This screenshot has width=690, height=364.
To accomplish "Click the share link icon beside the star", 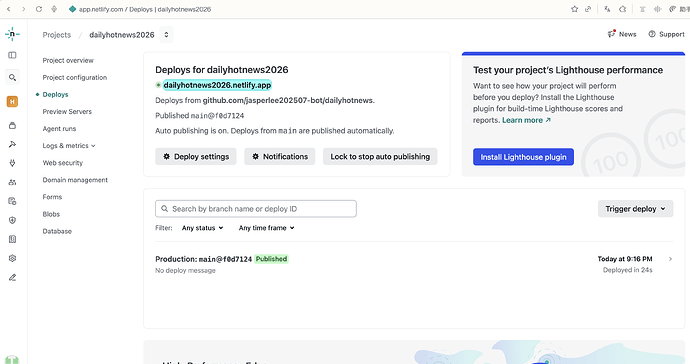I will pyautogui.click(x=588, y=9).
